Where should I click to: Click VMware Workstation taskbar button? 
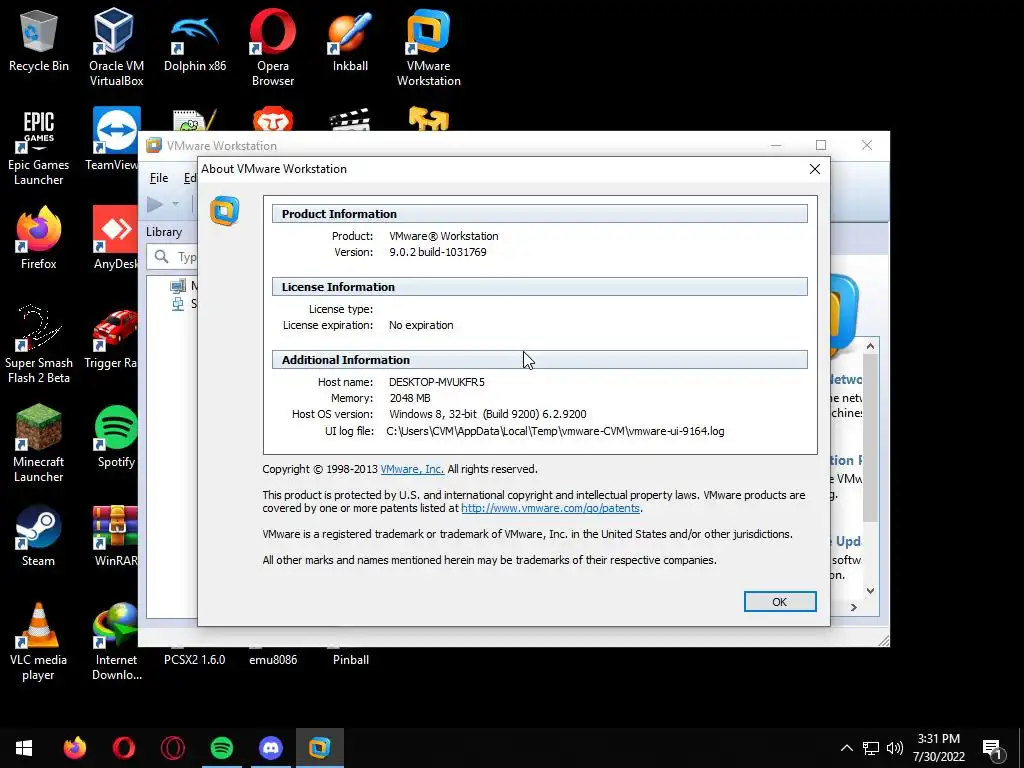click(319, 748)
